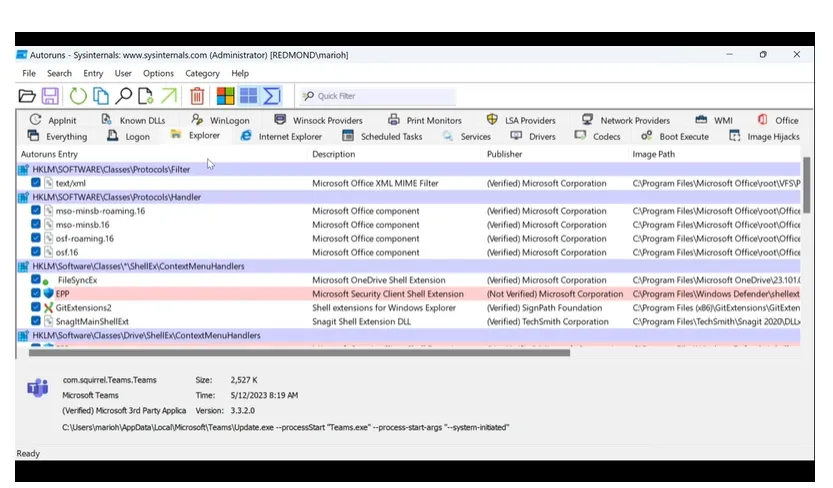Click registry icon of Drive\ShellEx\ContextMenuHandlers key
Viewport: 833px width, 488px height.
tap(23, 336)
